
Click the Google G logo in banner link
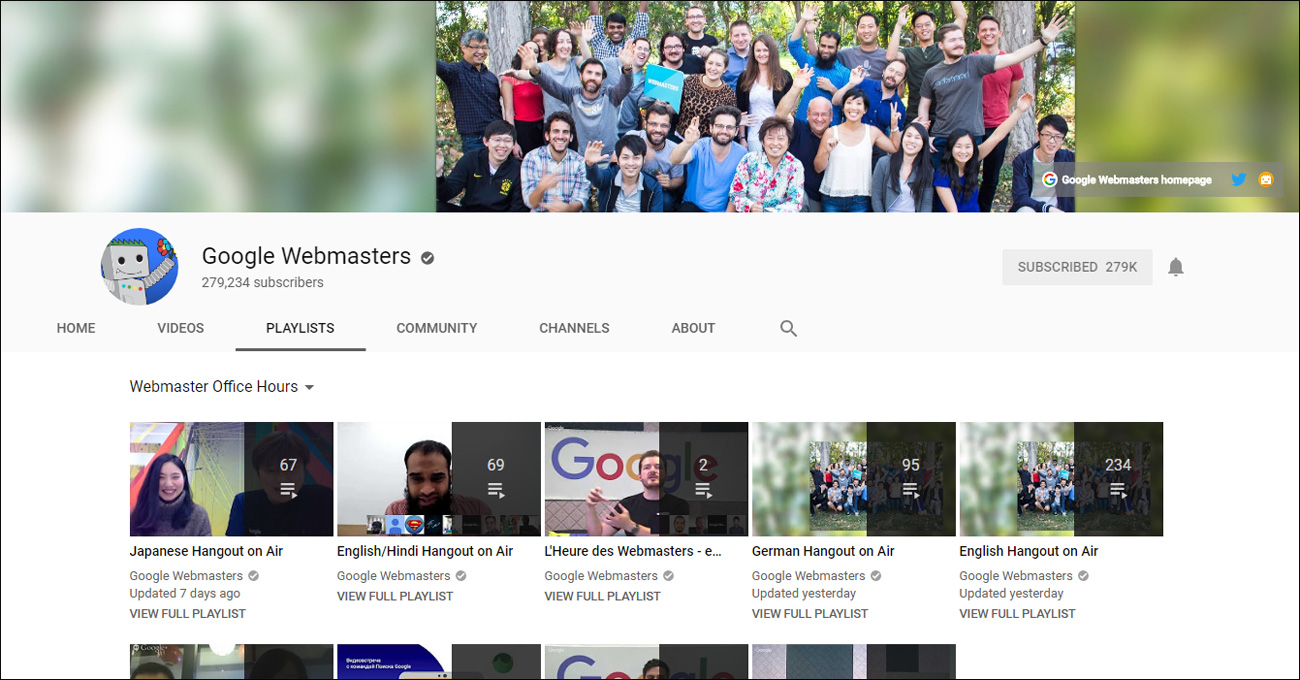point(1049,180)
